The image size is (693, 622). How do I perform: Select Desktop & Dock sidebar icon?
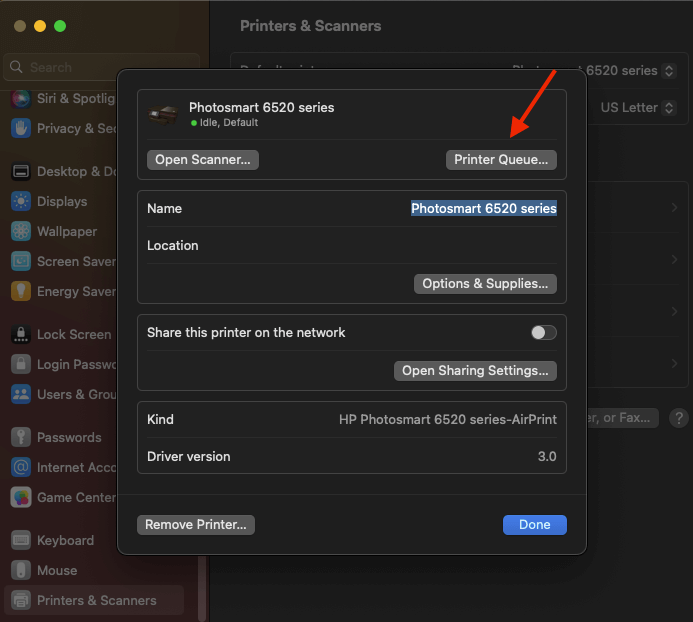(21, 171)
